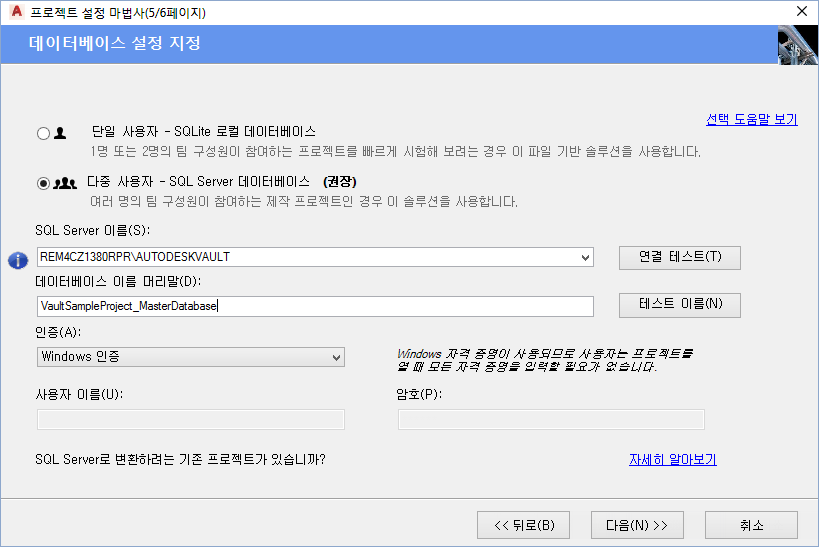Screen dimensions: 819x547
Task: Click the blue info icon beside SQL Server name
Action: pos(18,260)
